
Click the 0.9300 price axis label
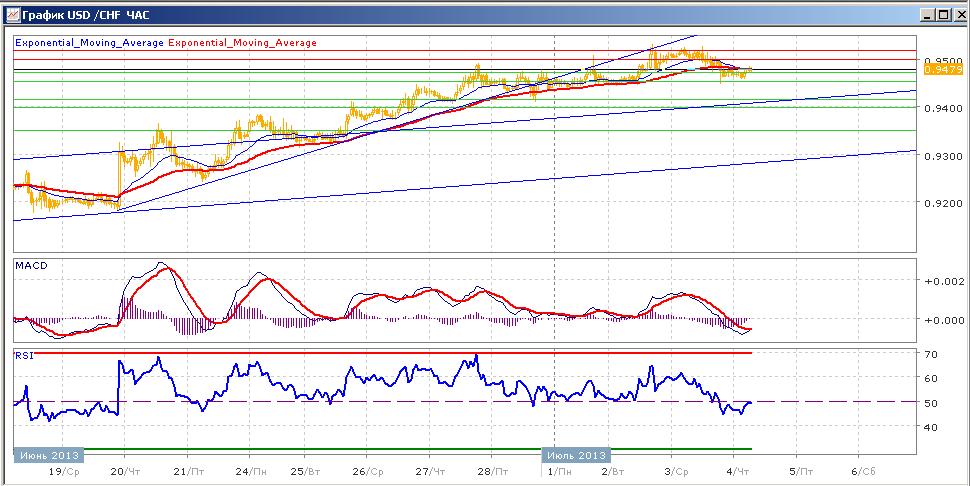tap(942, 156)
